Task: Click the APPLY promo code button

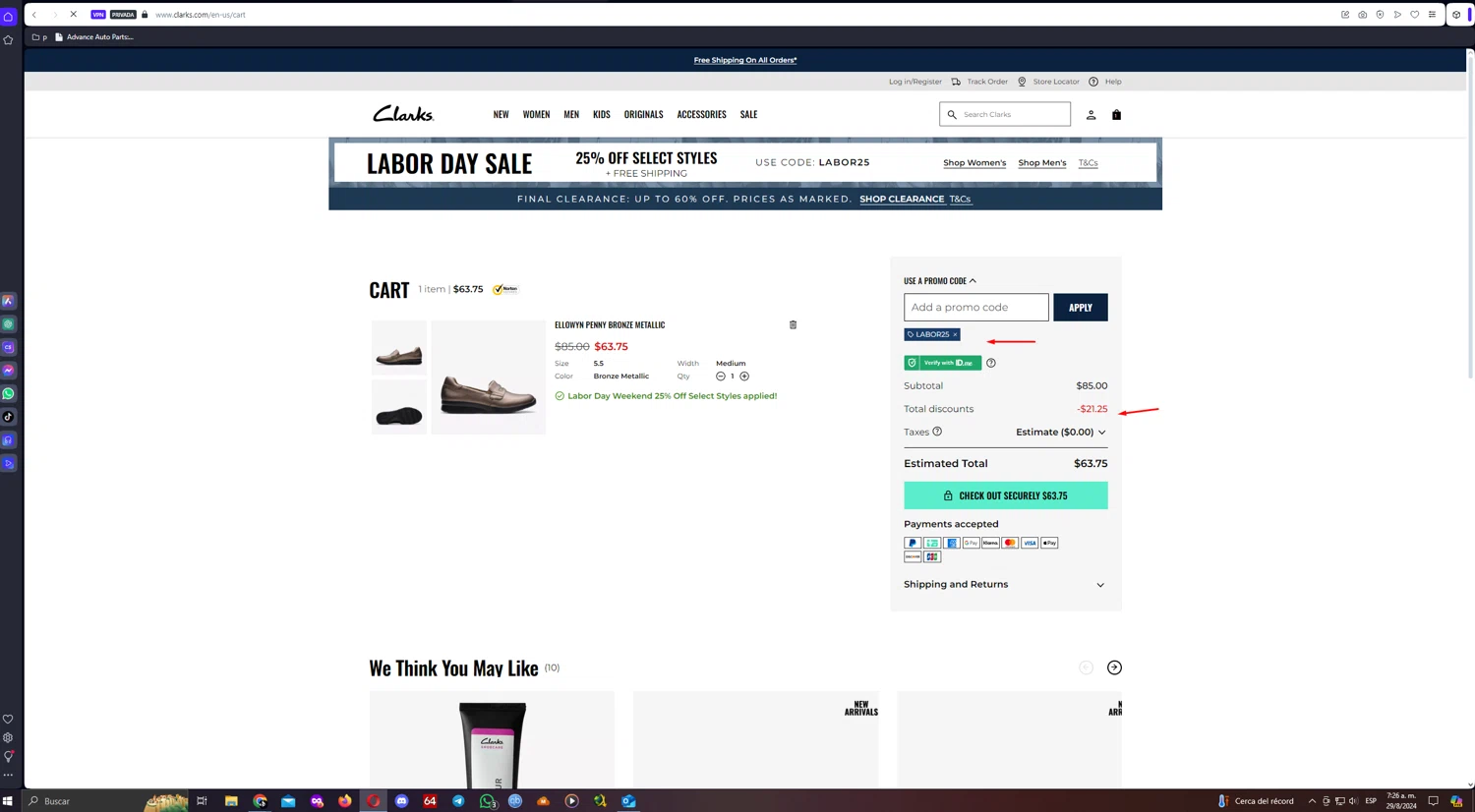Action: [1080, 308]
